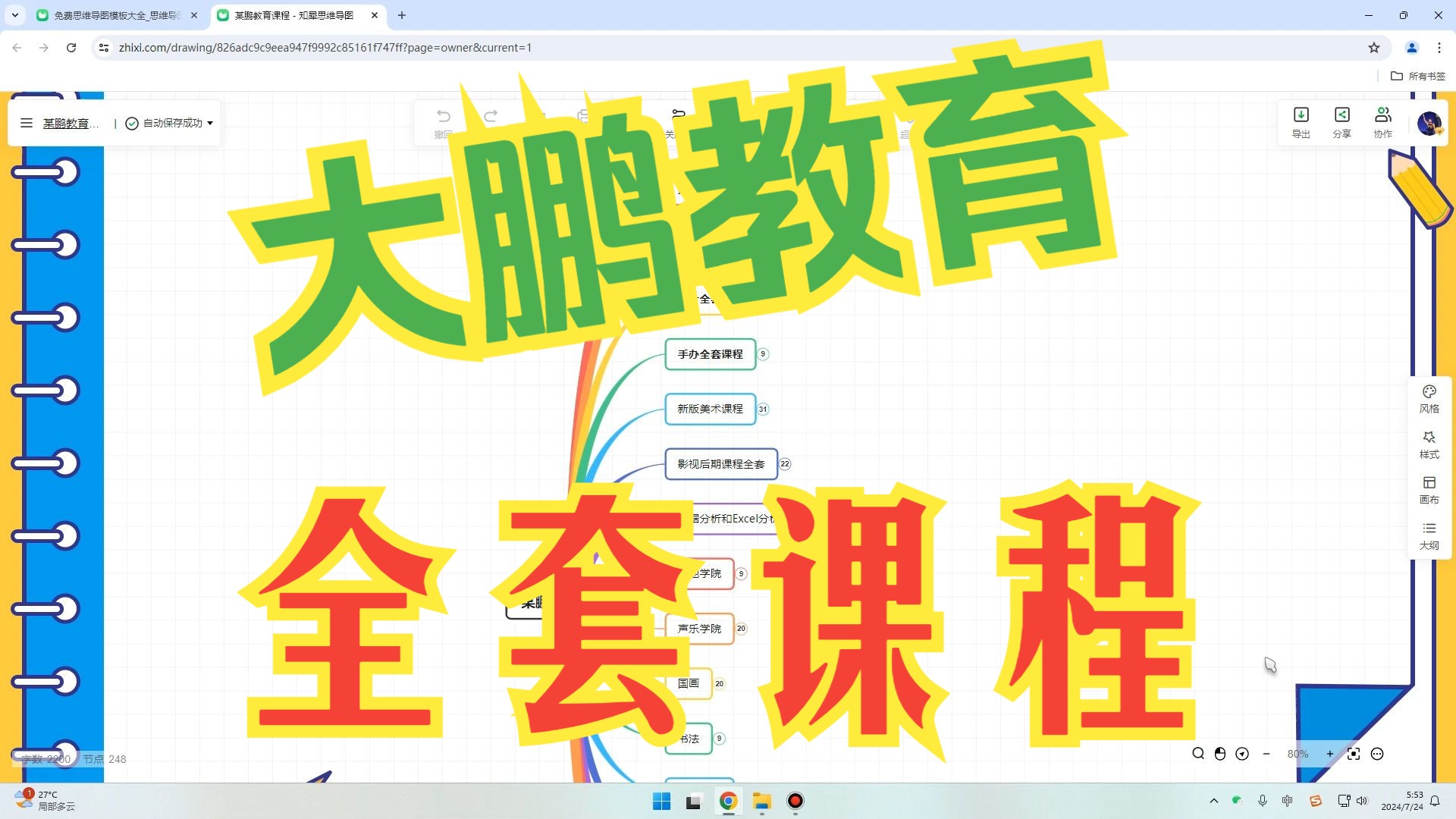Undo the last action with 撤回

(443, 123)
